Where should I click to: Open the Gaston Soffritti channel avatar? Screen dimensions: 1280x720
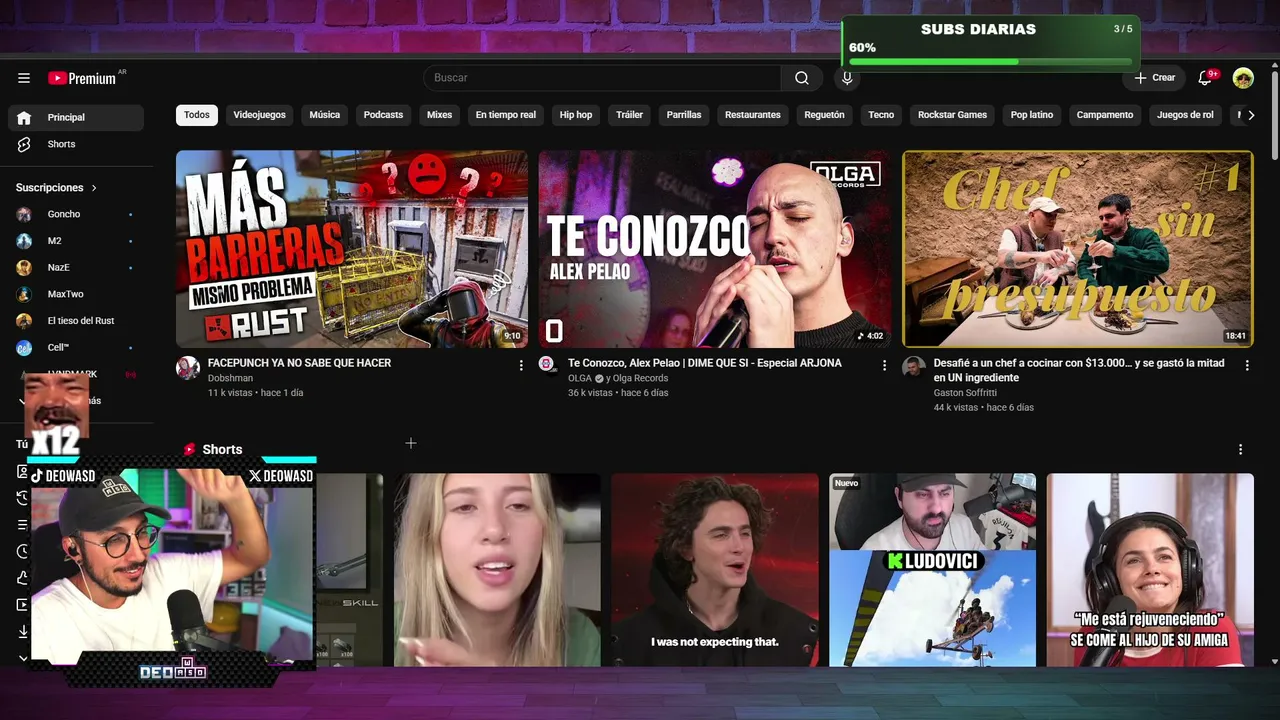[x=914, y=368]
